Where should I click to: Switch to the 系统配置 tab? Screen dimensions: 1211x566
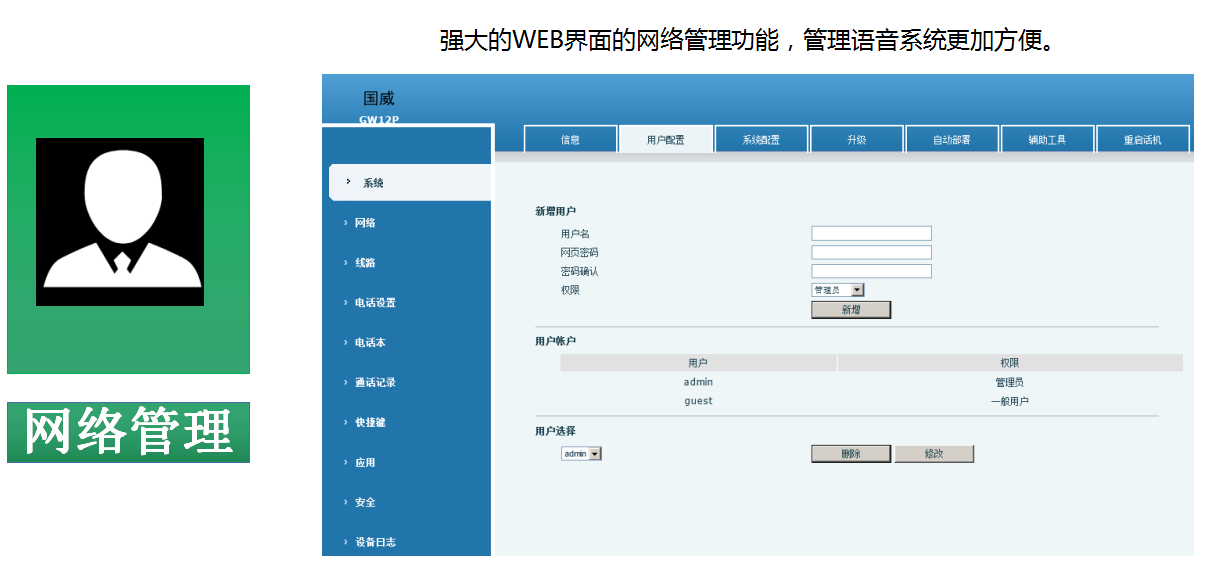761,140
